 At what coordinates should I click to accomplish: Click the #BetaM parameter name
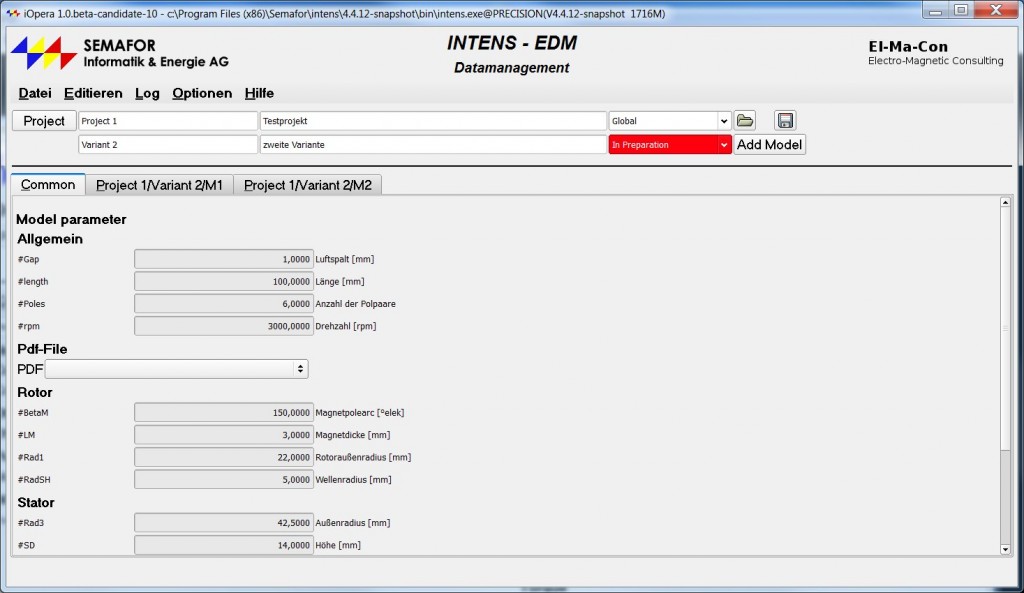coord(33,413)
